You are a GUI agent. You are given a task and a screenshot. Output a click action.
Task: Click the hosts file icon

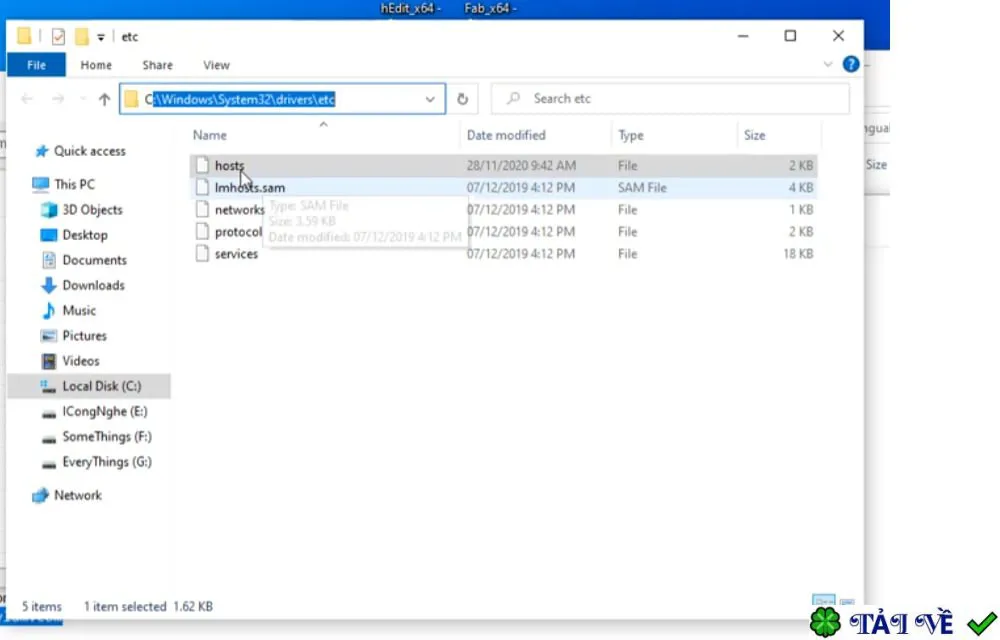202,165
